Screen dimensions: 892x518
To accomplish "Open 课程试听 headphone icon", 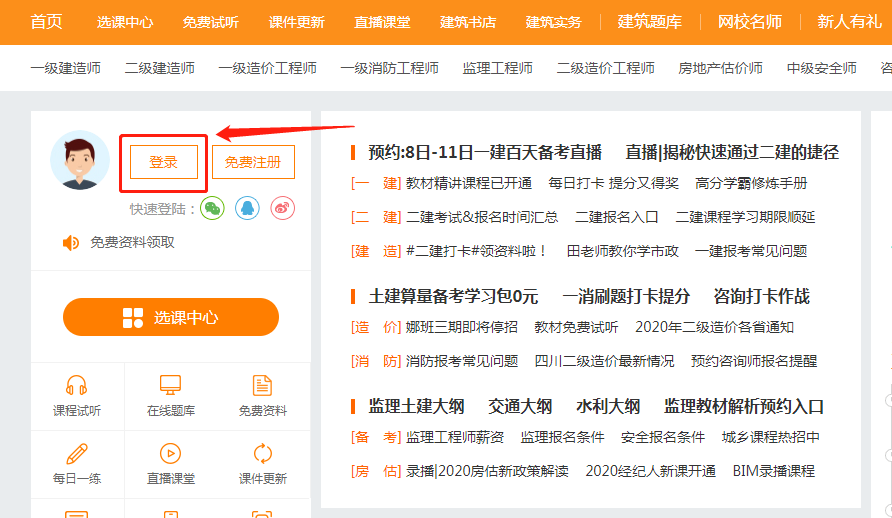I will tap(77, 386).
